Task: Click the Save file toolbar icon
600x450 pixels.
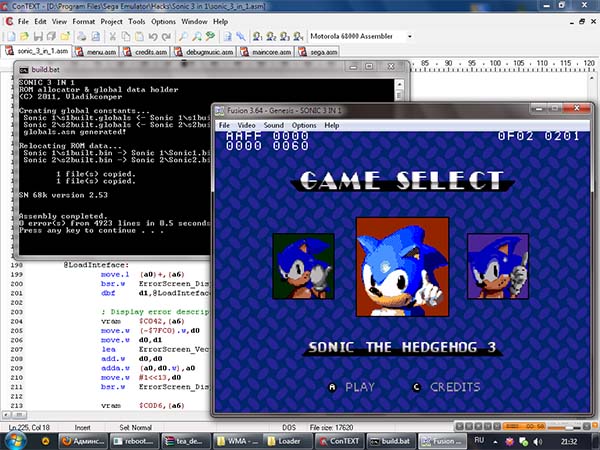Action: pos(40,36)
